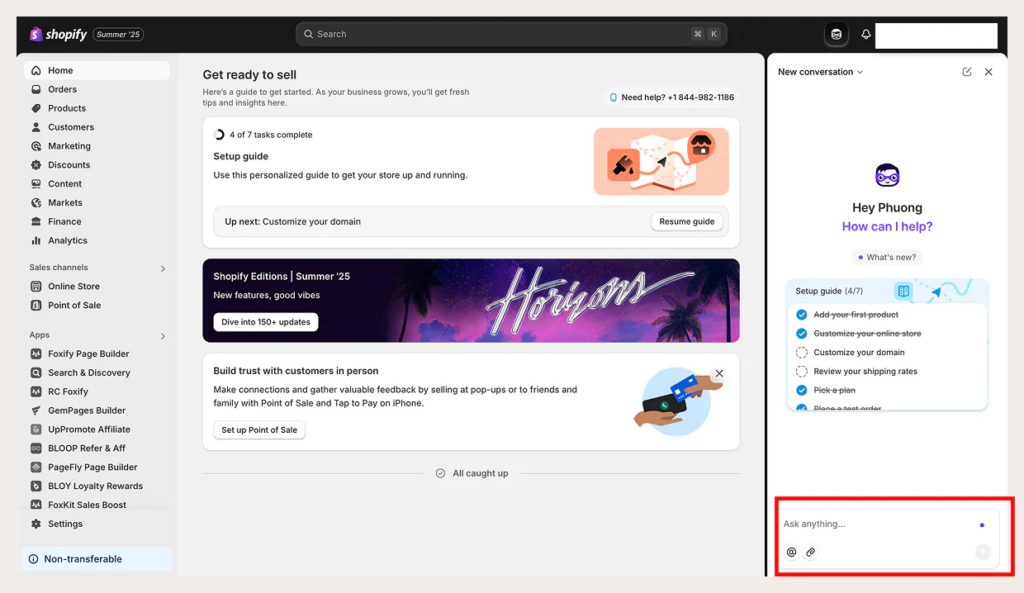Click the Resume guide button
This screenshot has width=1024, height=593.
pyautogui.click(x=687, y=221)
